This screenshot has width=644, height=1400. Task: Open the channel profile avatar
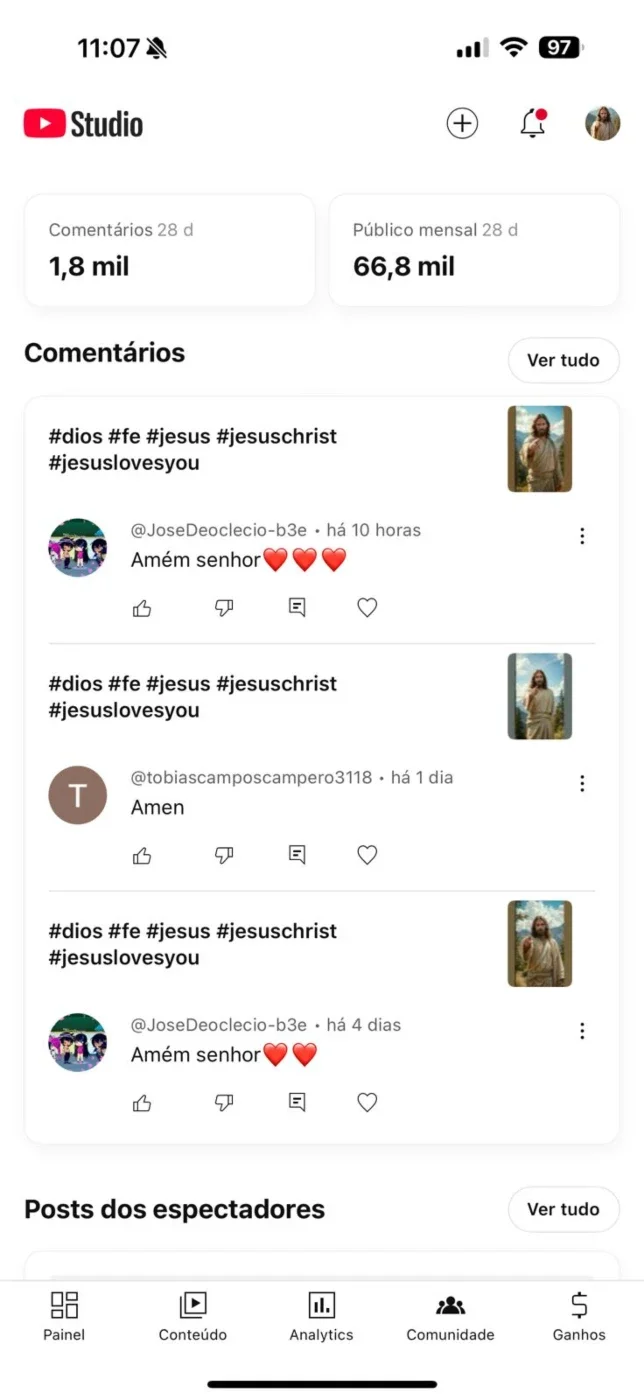tap(602, 124)
